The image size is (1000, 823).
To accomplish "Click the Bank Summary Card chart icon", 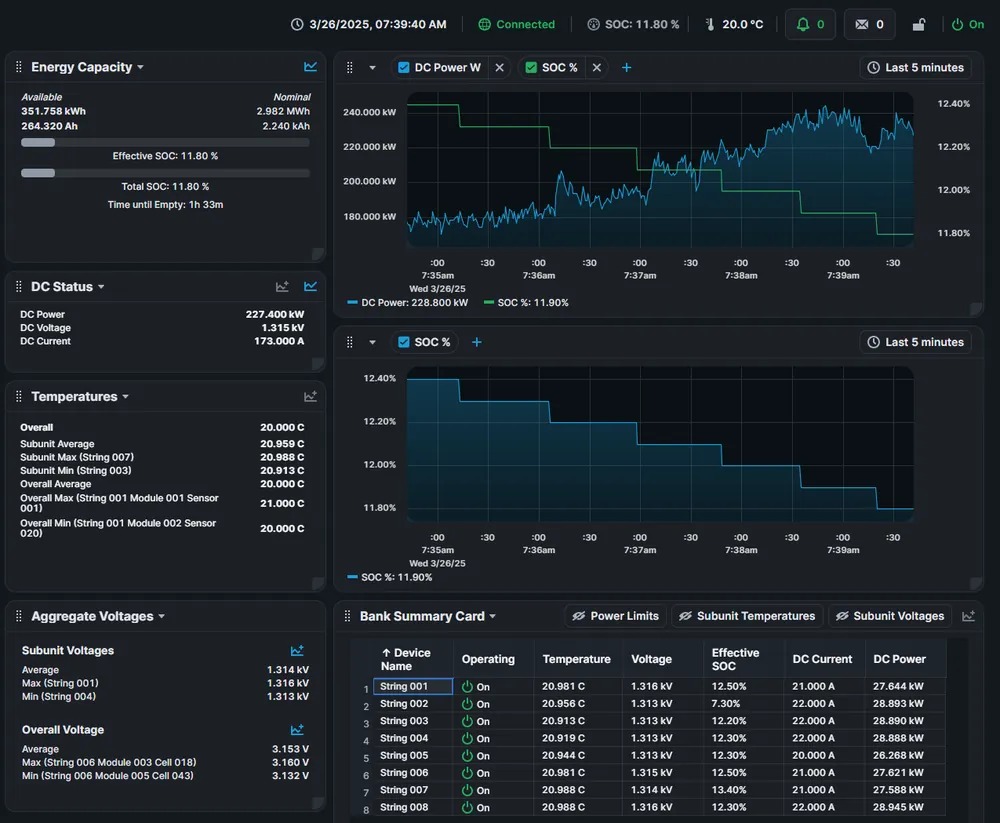I will (x=968, y=616).
